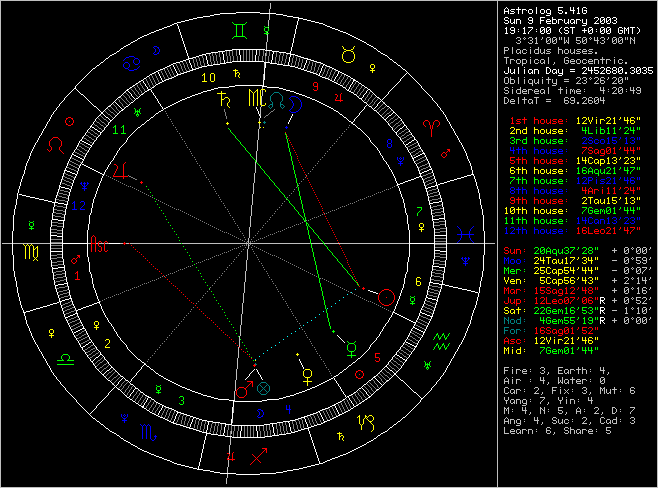Select the large yellow Saturn planet glyph
Image resolution: width=658 pixels, height=488 pixels.
[x=224, y=100]
